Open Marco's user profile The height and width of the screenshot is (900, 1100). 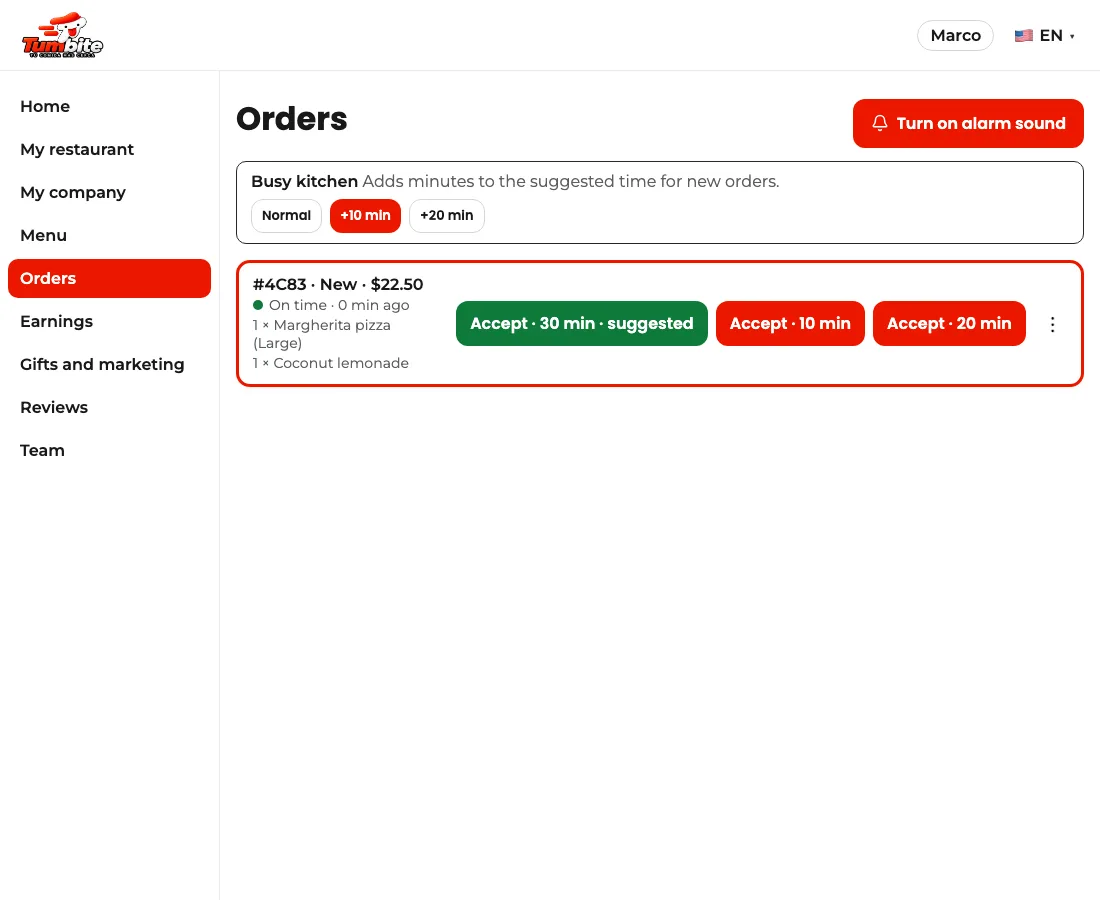coord(955,36)
